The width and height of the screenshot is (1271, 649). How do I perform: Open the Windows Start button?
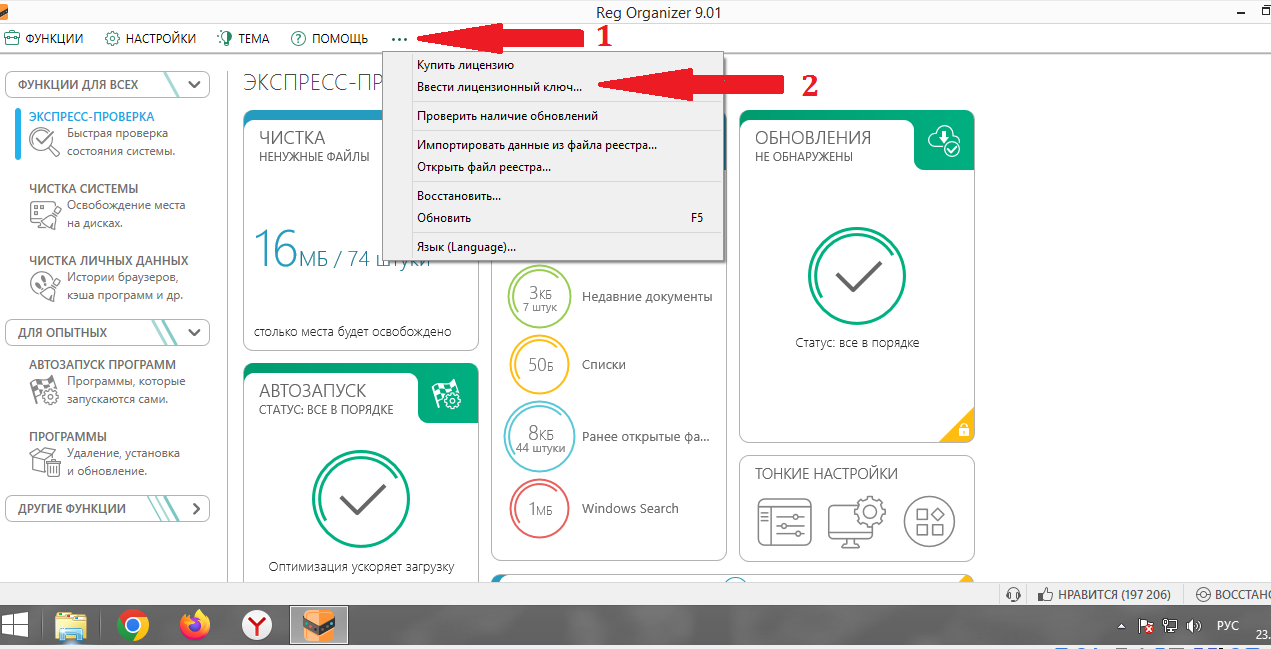[15, 626]
